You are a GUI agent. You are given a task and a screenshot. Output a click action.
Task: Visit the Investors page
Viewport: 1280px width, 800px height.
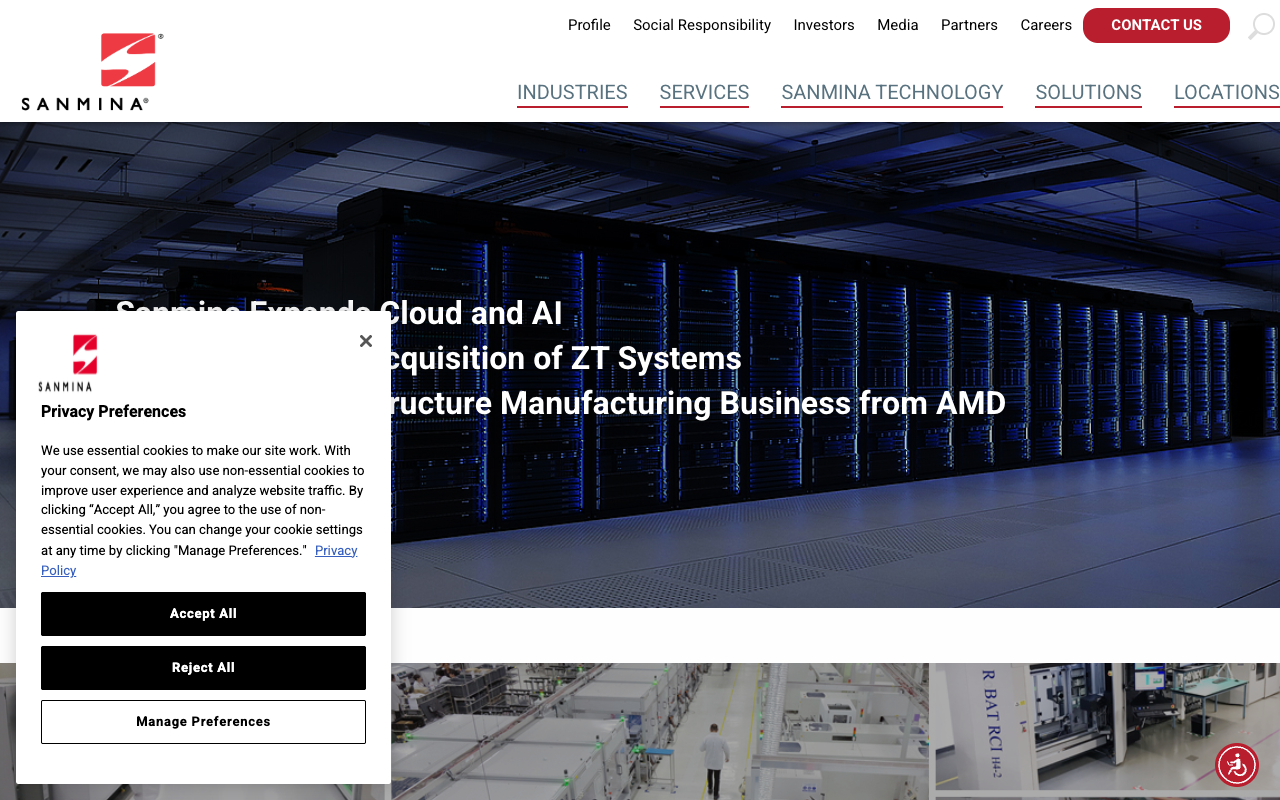(824, 25)
